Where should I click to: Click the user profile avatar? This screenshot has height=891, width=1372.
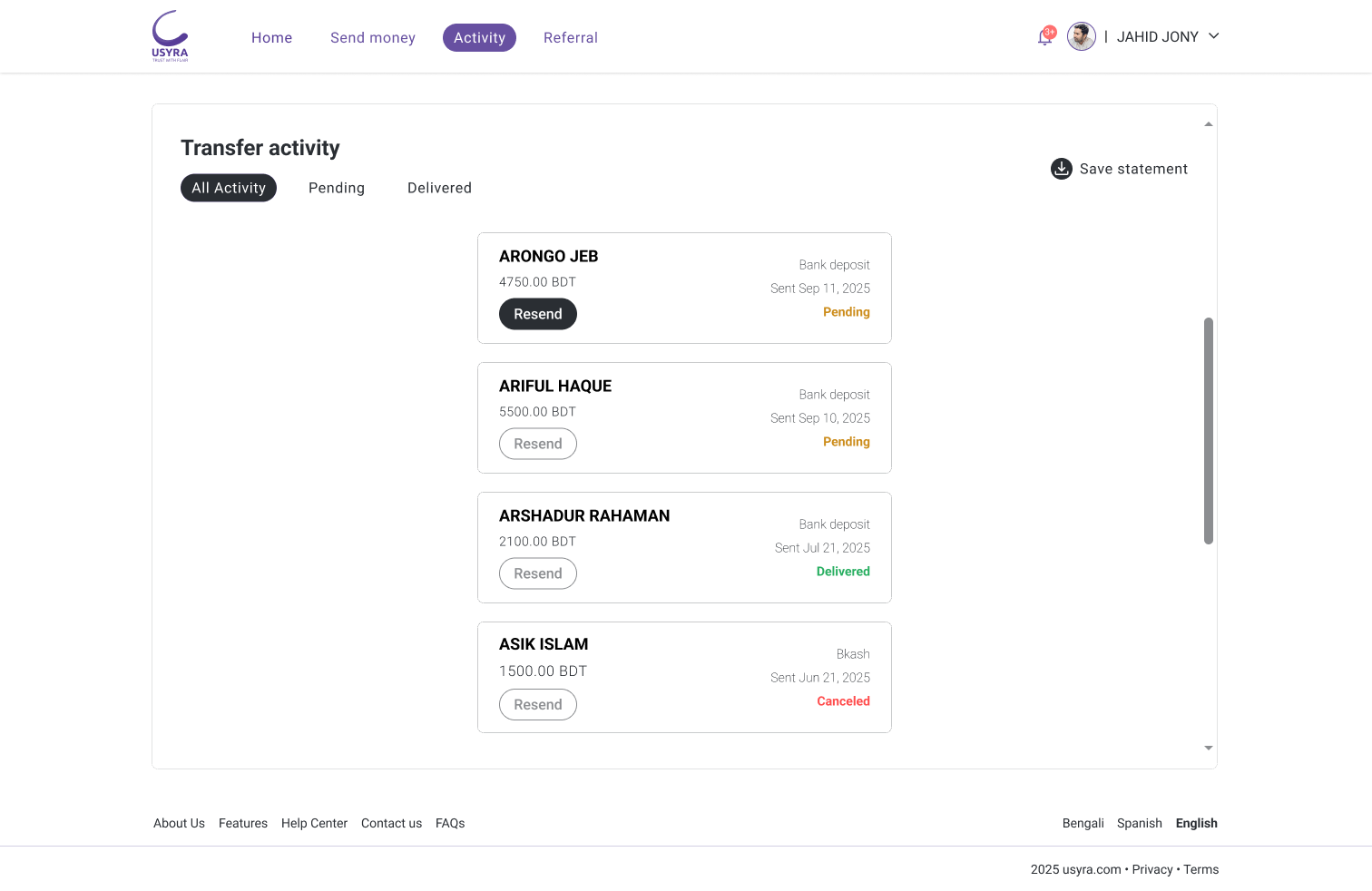click(x=1081, y=36)
